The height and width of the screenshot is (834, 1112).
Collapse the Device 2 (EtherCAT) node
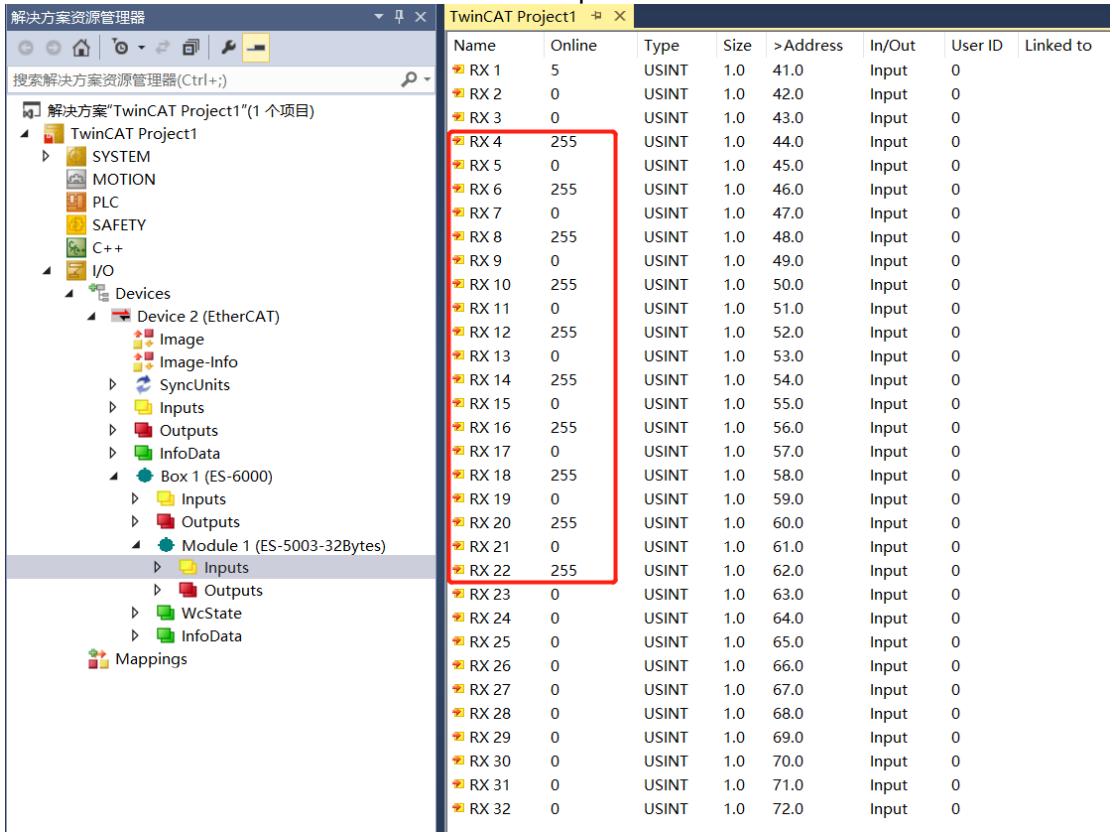pos(92,316)
